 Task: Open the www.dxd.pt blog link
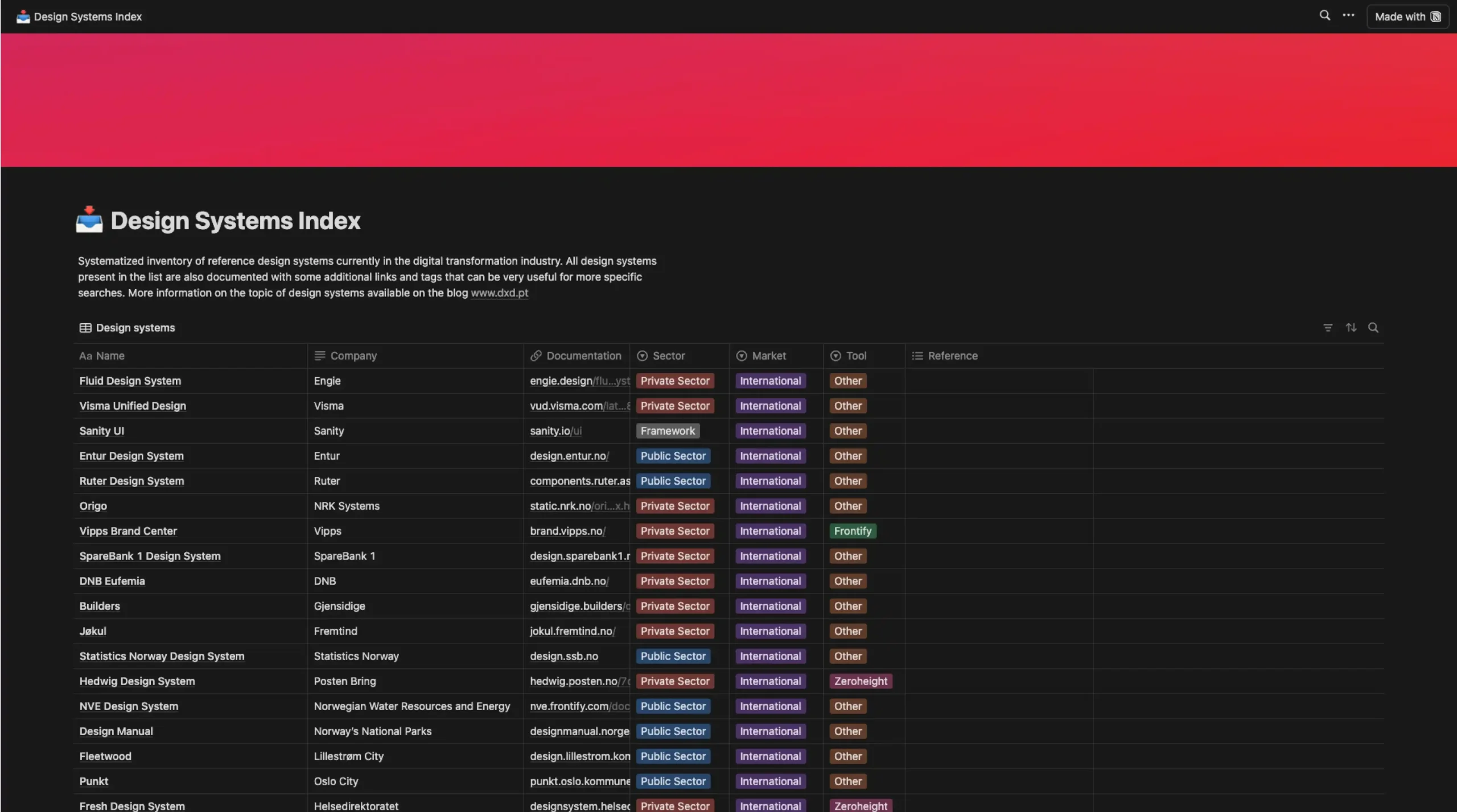[499, 292]
